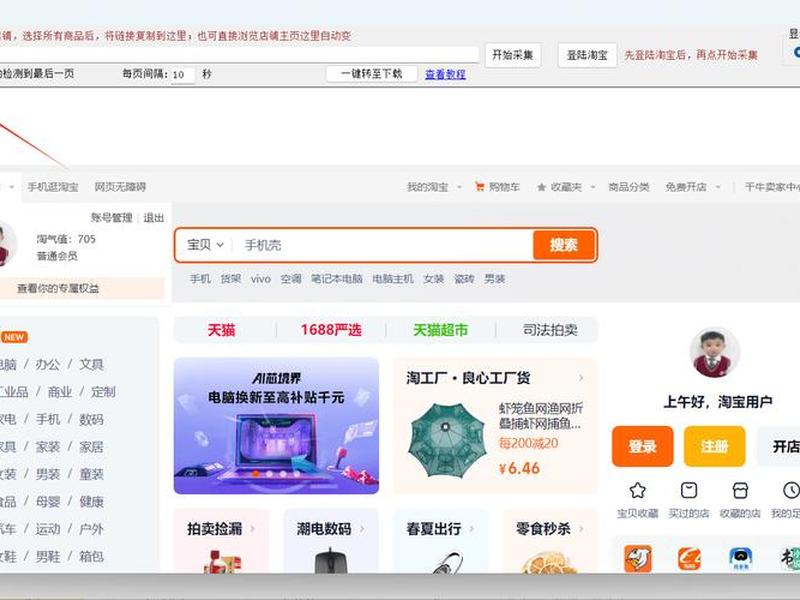Open the fishing net product image

(x=447, y=440)
